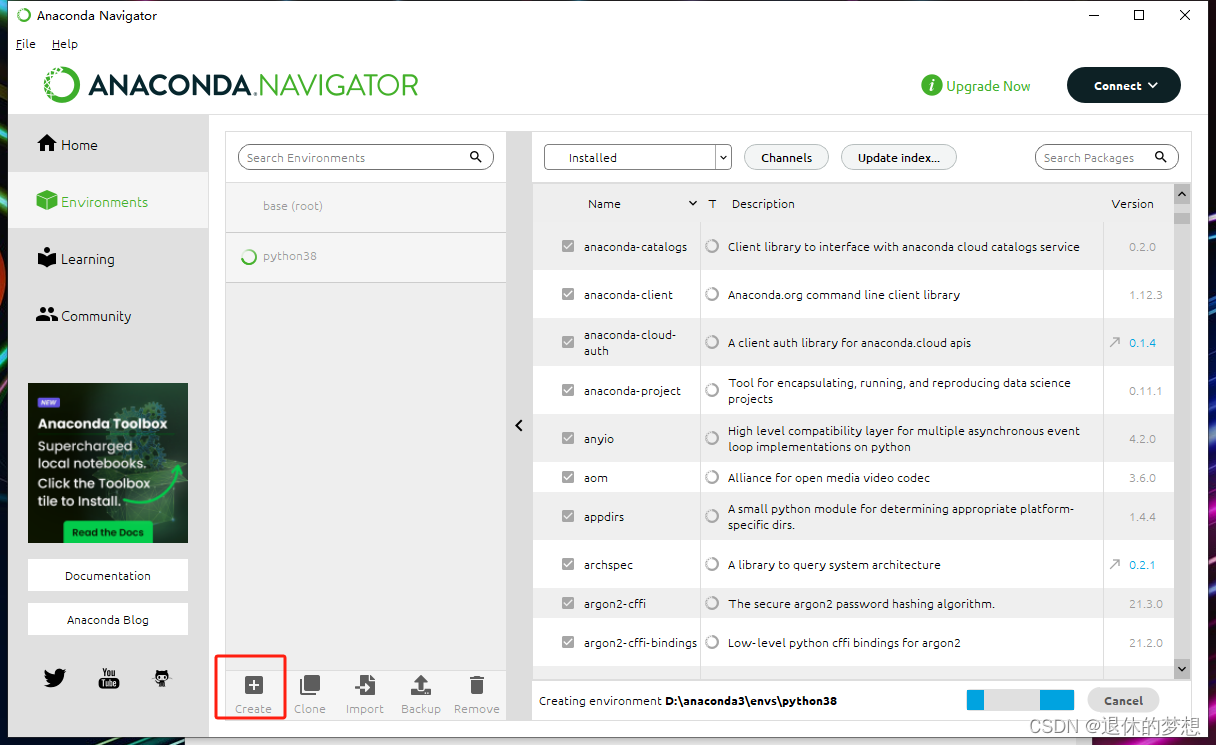The width and height of the screenshot is (1216, 745).
Task: Click the Upgrade Now info icon
Action: click(932, 86)
